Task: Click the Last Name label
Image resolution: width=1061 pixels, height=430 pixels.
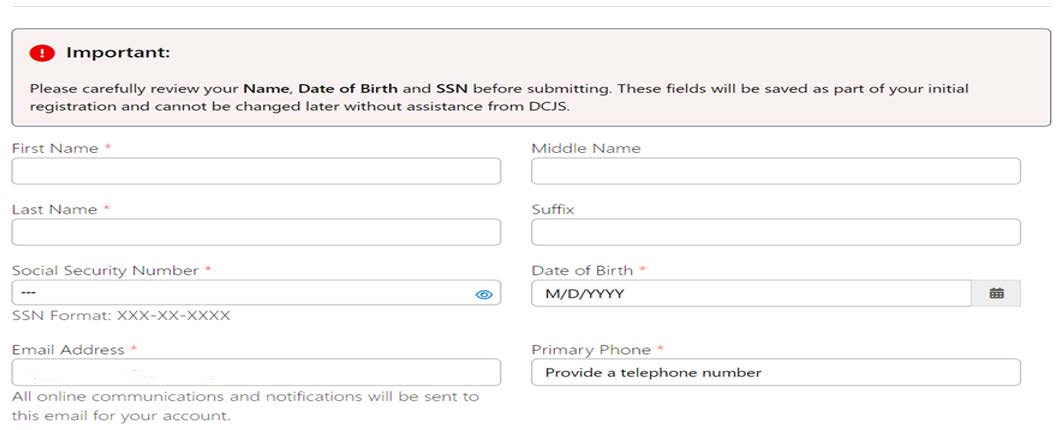Action: (55, 209)
